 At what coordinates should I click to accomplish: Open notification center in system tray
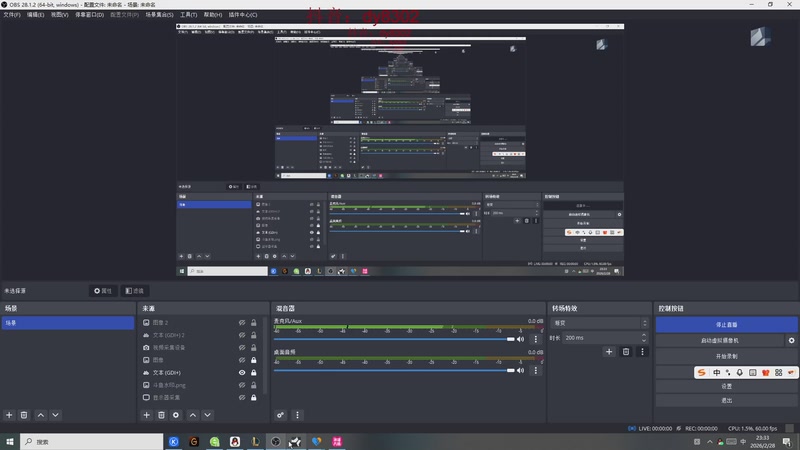pyautogui.click(x=787, y=442)
